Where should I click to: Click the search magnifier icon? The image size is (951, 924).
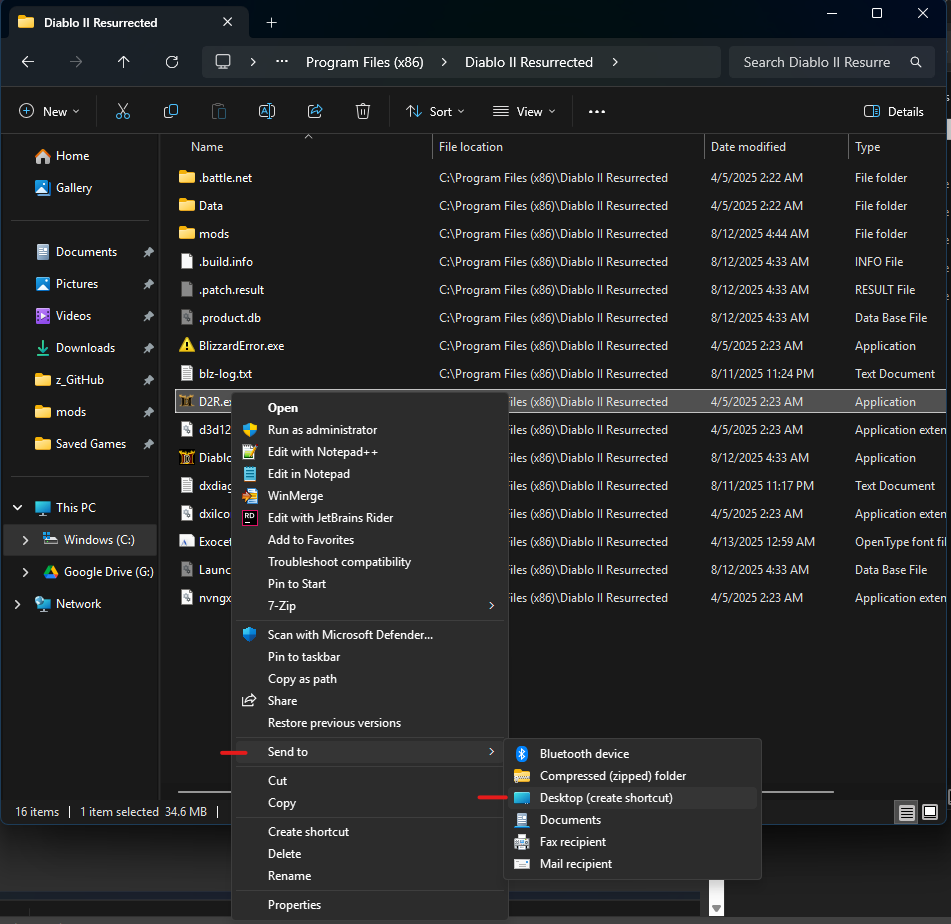[x=916, y=62]
